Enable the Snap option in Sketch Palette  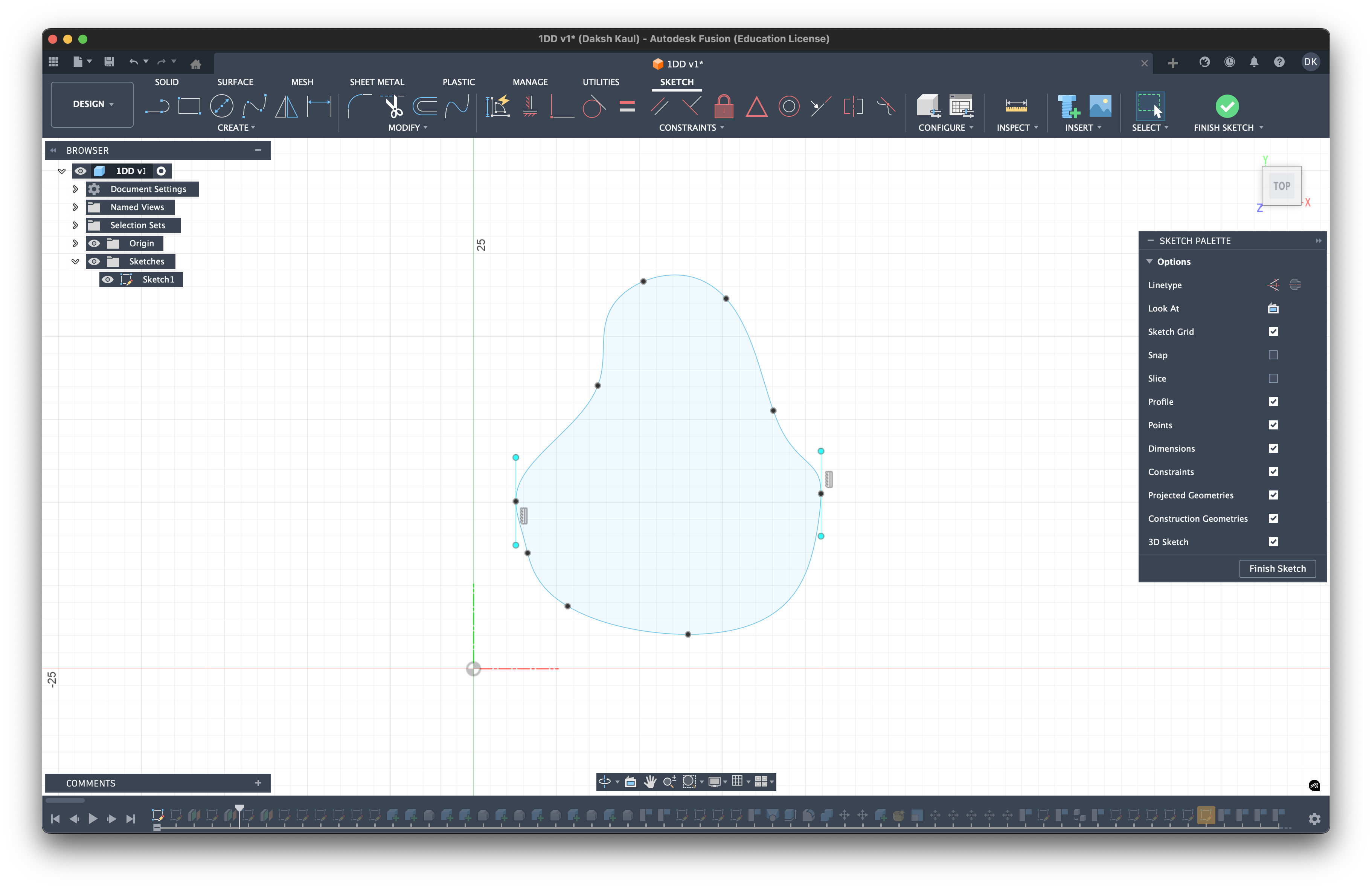(1273, 355)
